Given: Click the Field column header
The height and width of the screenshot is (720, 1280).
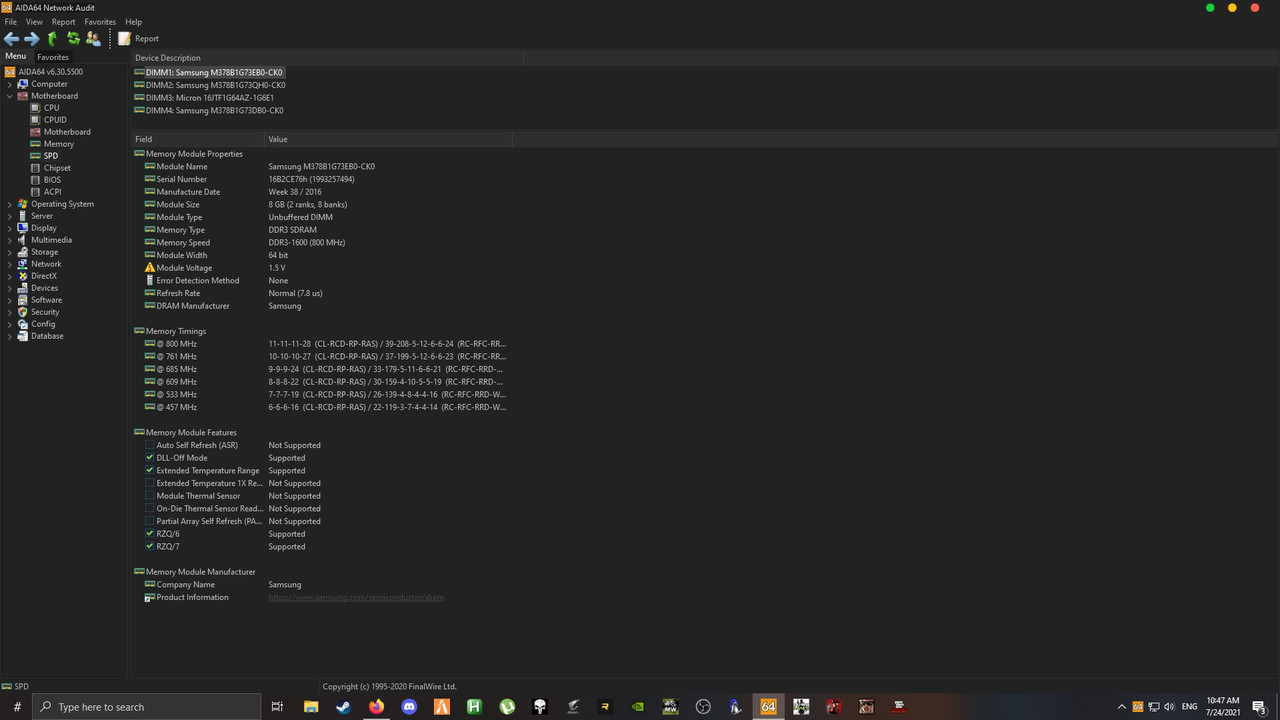Looking at the screenshot, I should pos(197,139).
